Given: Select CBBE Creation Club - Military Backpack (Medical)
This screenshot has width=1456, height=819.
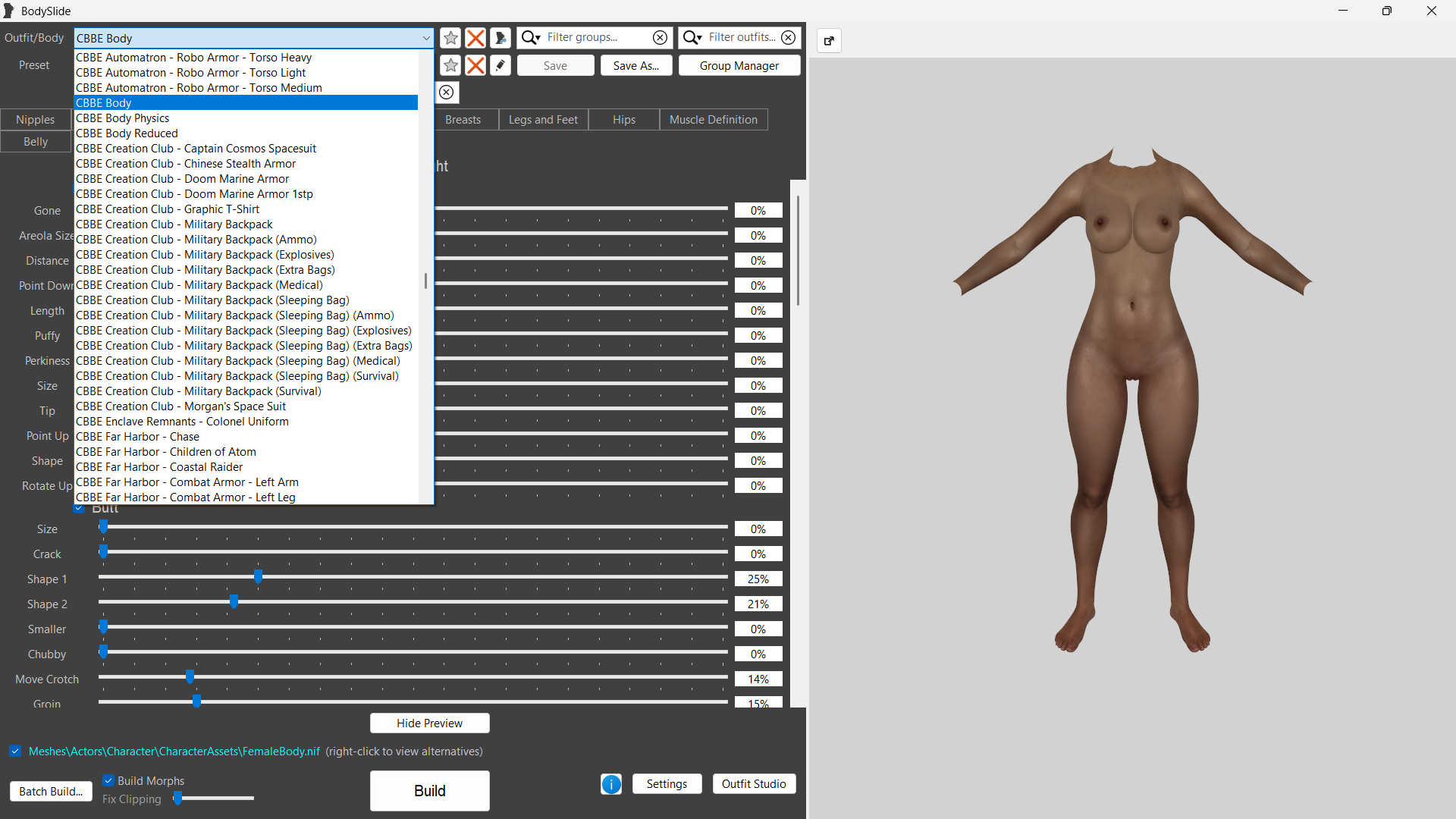Looking at the screenshot, I should (246, 285).
